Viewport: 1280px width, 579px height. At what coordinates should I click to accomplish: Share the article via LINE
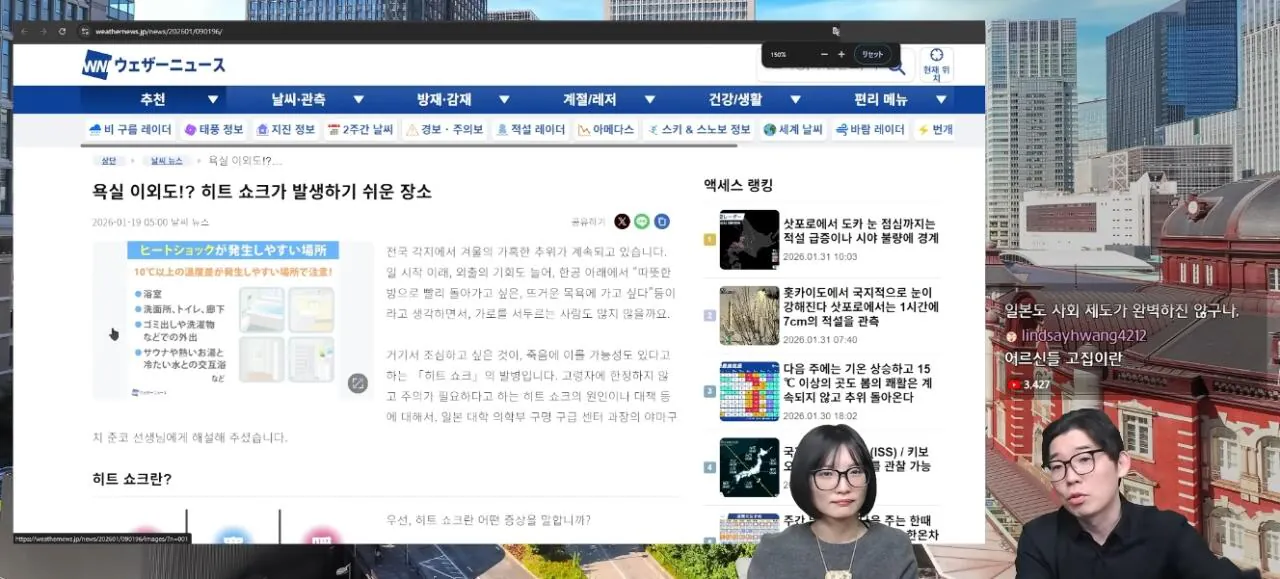click(642, 222)
